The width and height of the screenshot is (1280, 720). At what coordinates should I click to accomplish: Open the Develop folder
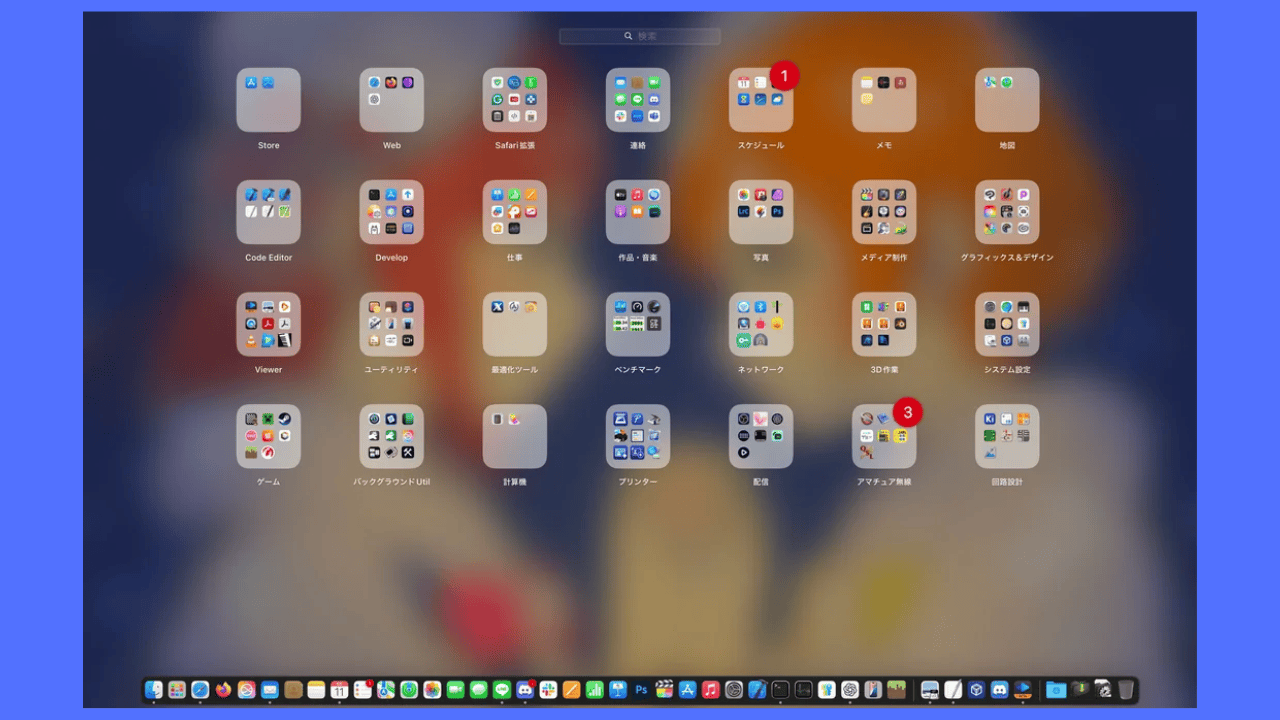(391, 212)
